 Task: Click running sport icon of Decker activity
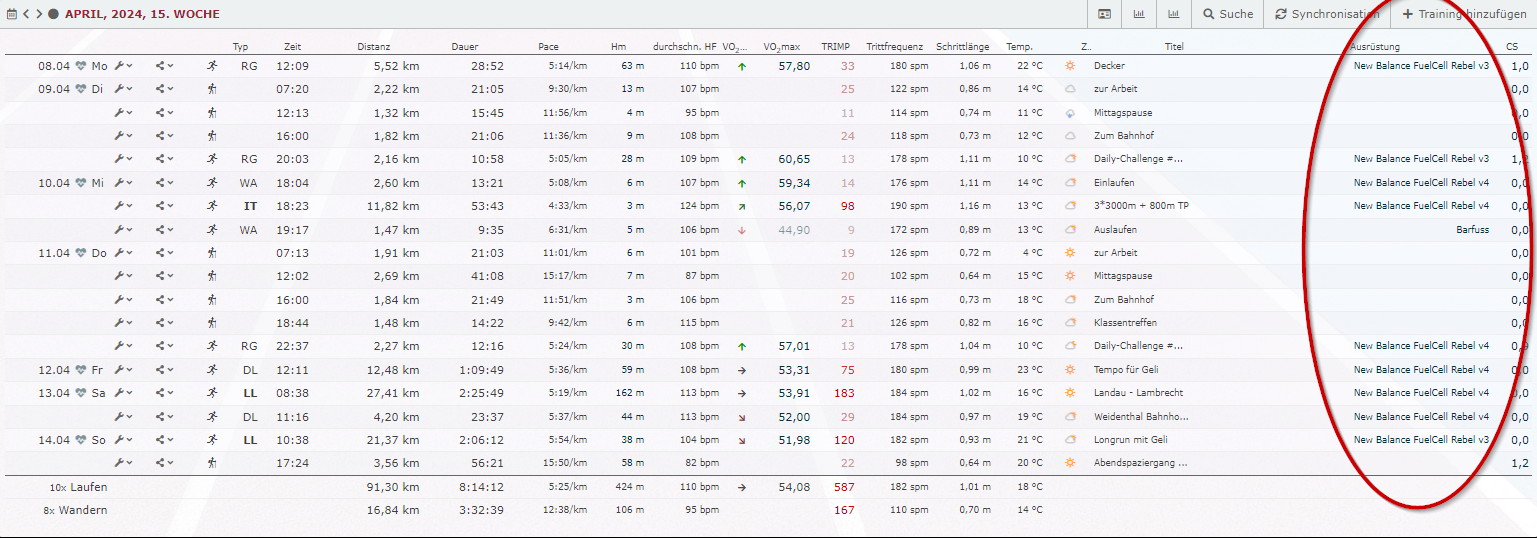click(211, 66)
